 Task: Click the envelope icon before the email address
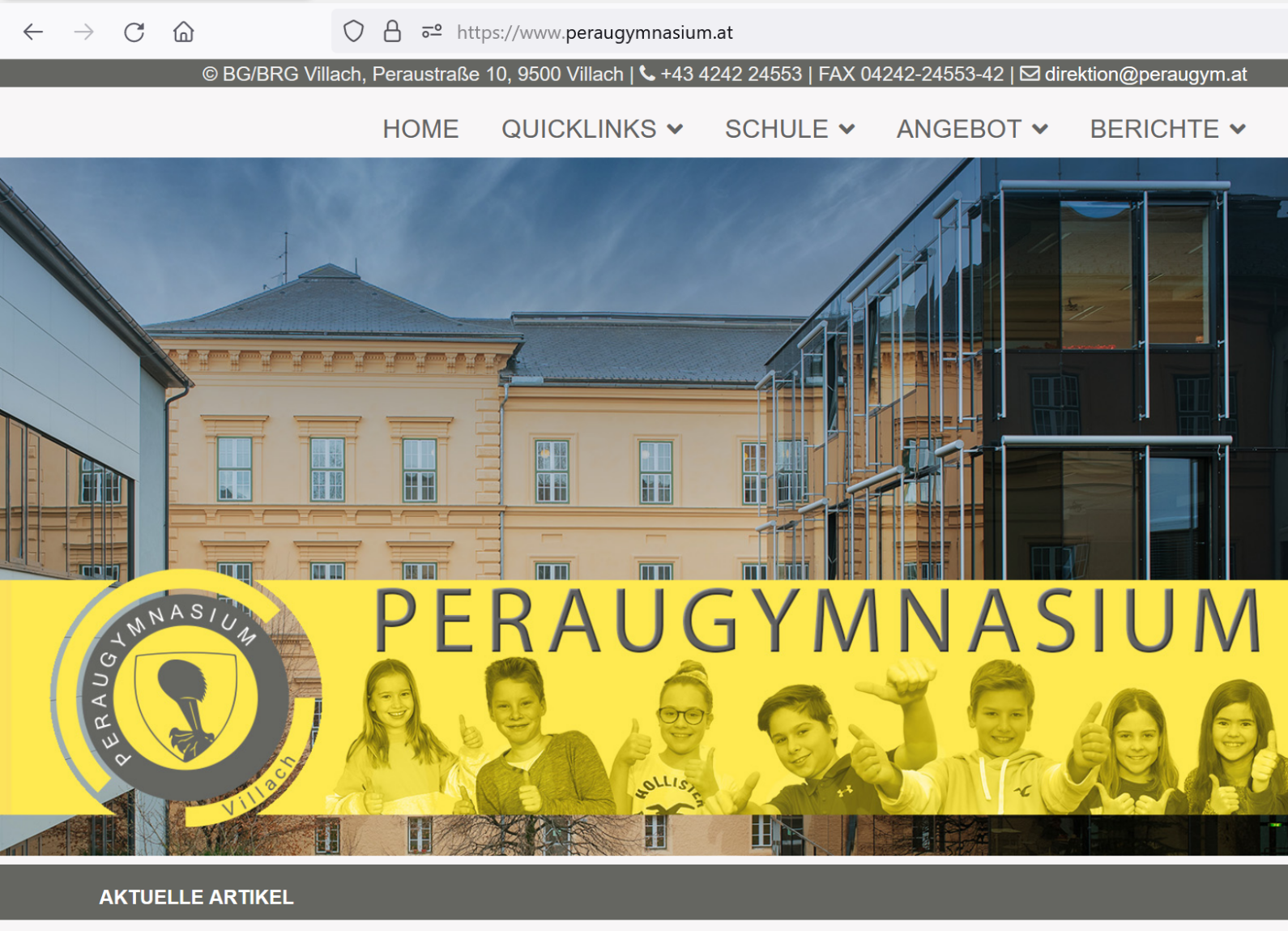[1030, 74]
